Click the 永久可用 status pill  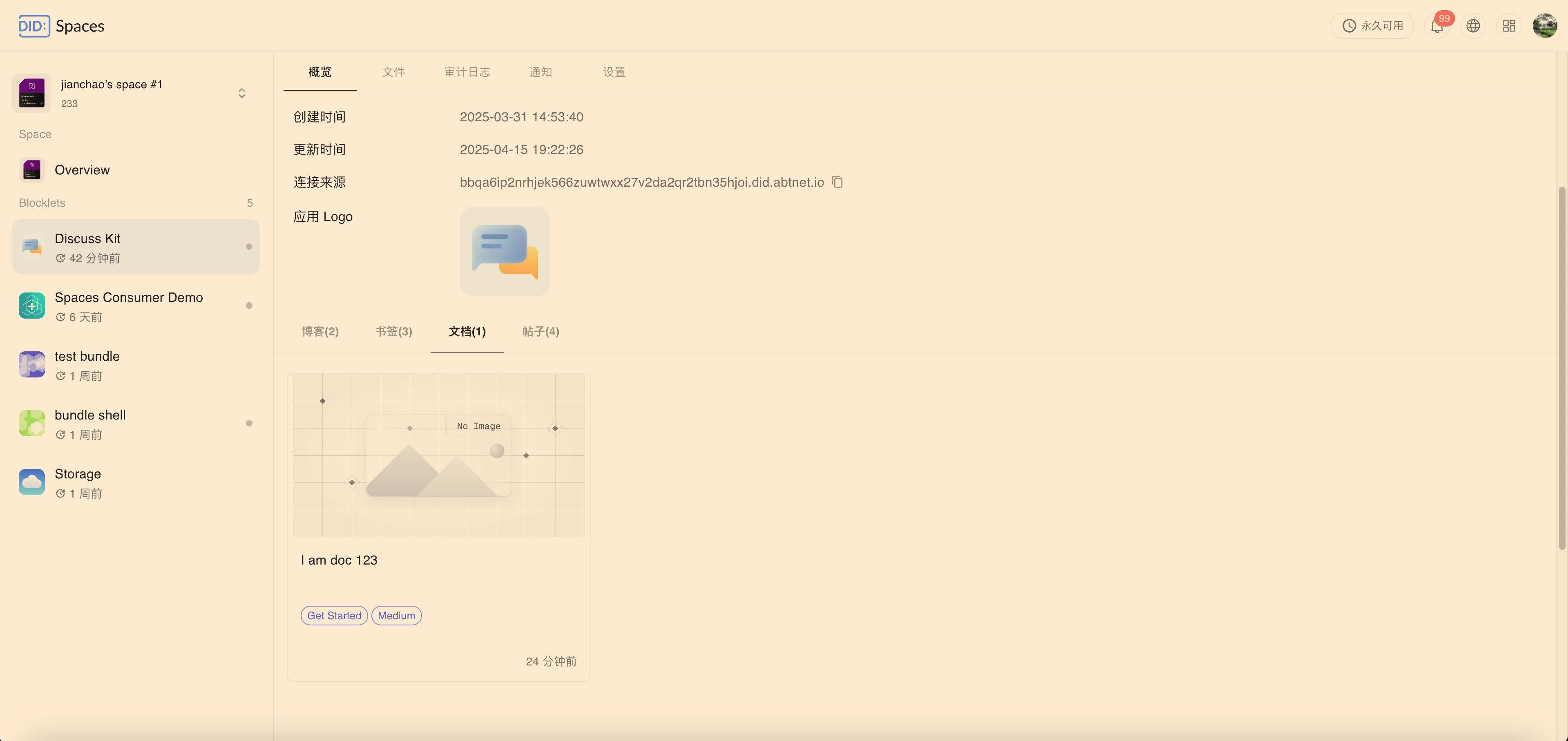pos(1372,26)
